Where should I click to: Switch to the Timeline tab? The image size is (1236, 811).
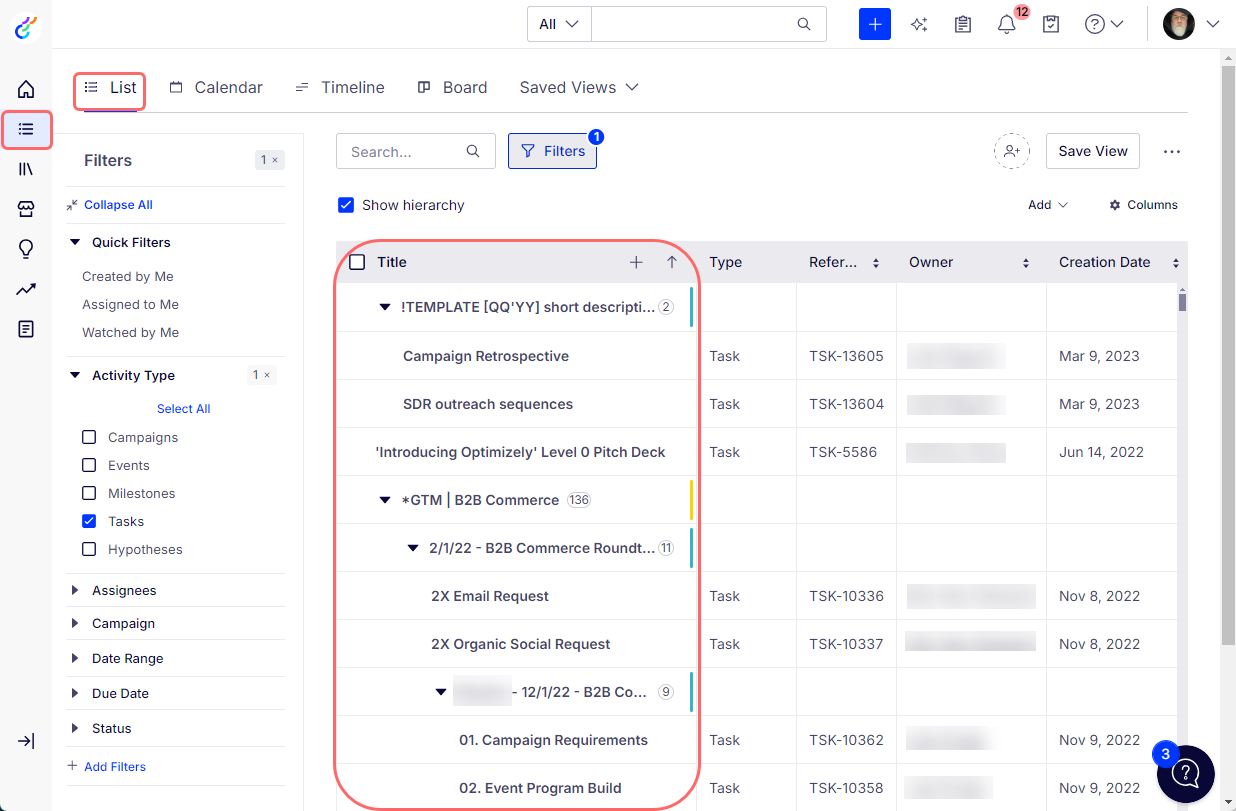tap(340, 88)
